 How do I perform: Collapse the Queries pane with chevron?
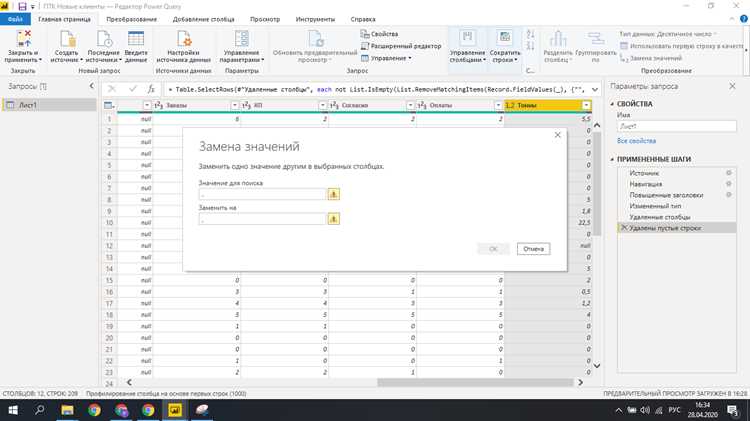pyautogui.click(x=91, y=86)
